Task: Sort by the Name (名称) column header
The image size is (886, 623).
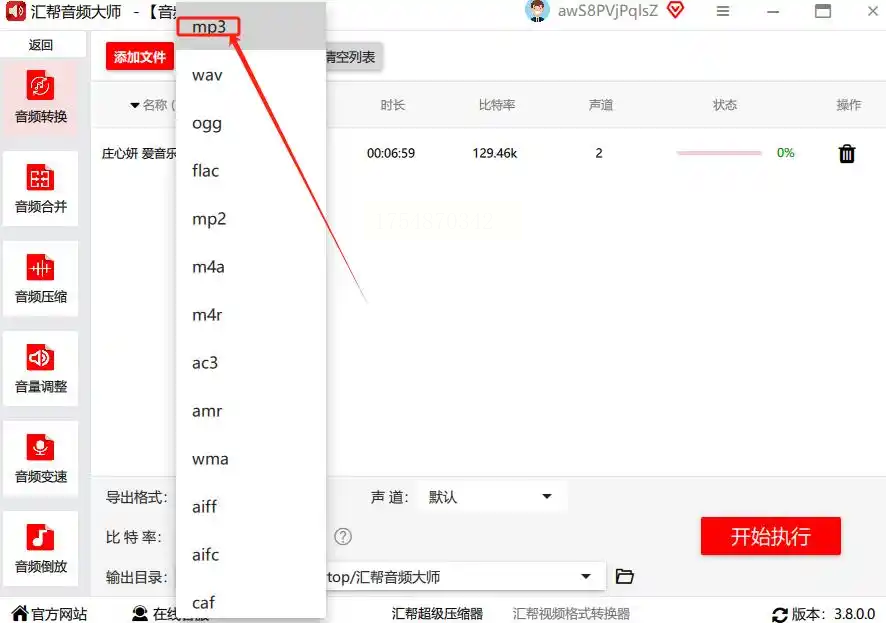Action: point(153,104)
